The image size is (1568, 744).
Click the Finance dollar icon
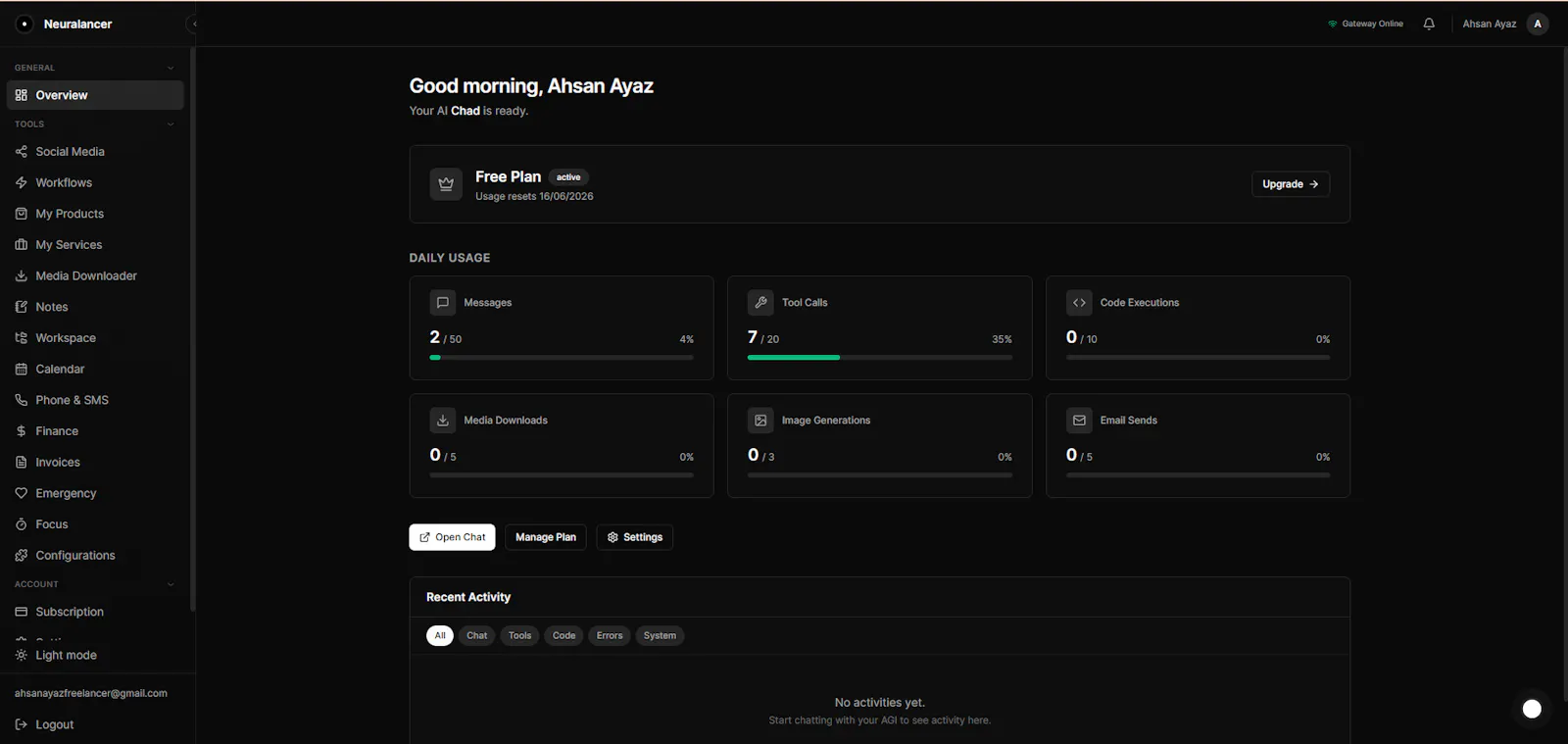(22, 431)
